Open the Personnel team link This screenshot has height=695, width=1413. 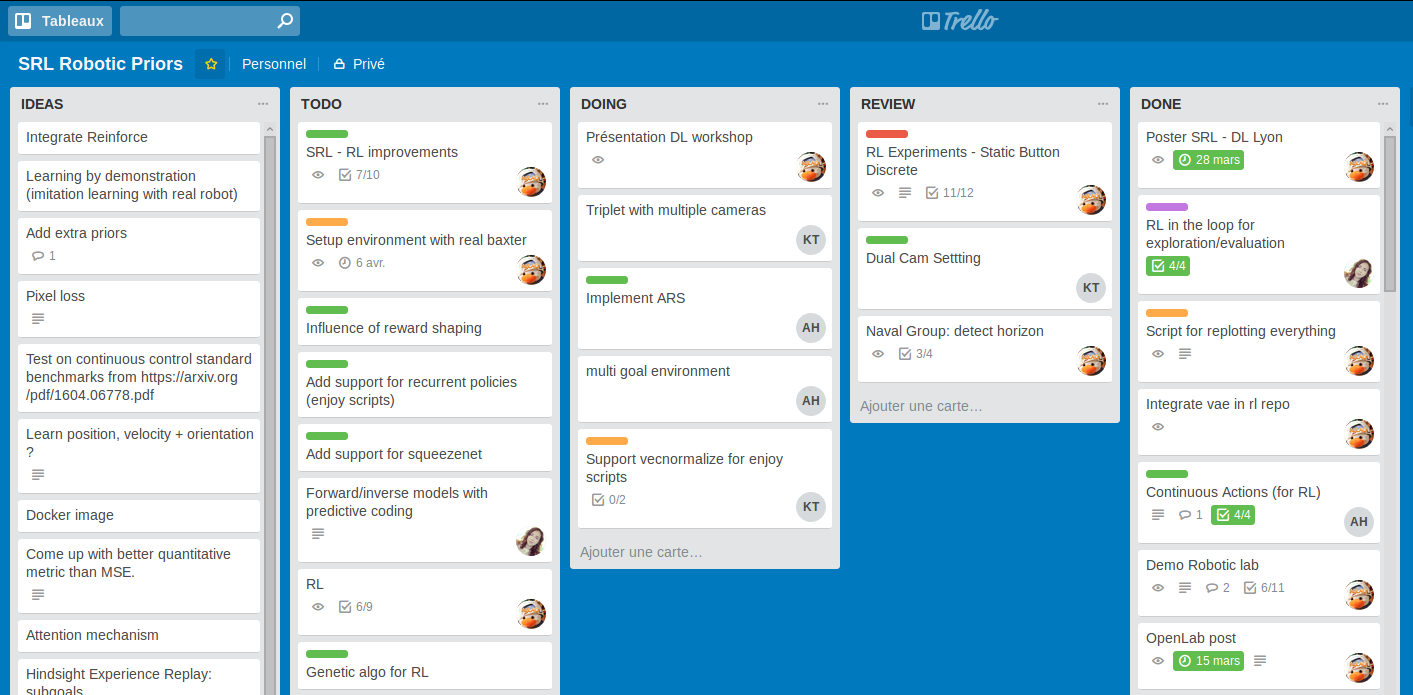tap(274, 64)
